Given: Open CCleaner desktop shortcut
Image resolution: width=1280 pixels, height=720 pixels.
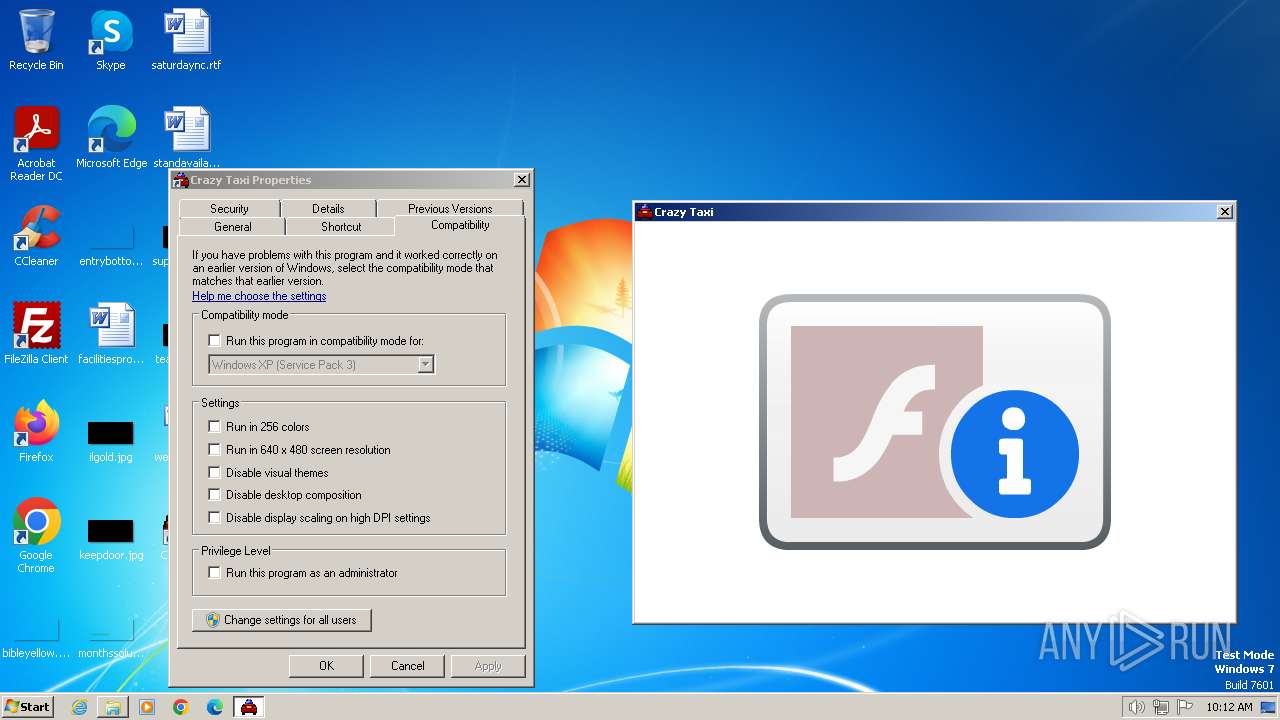Looking at the screenshot, I should 36,236.
